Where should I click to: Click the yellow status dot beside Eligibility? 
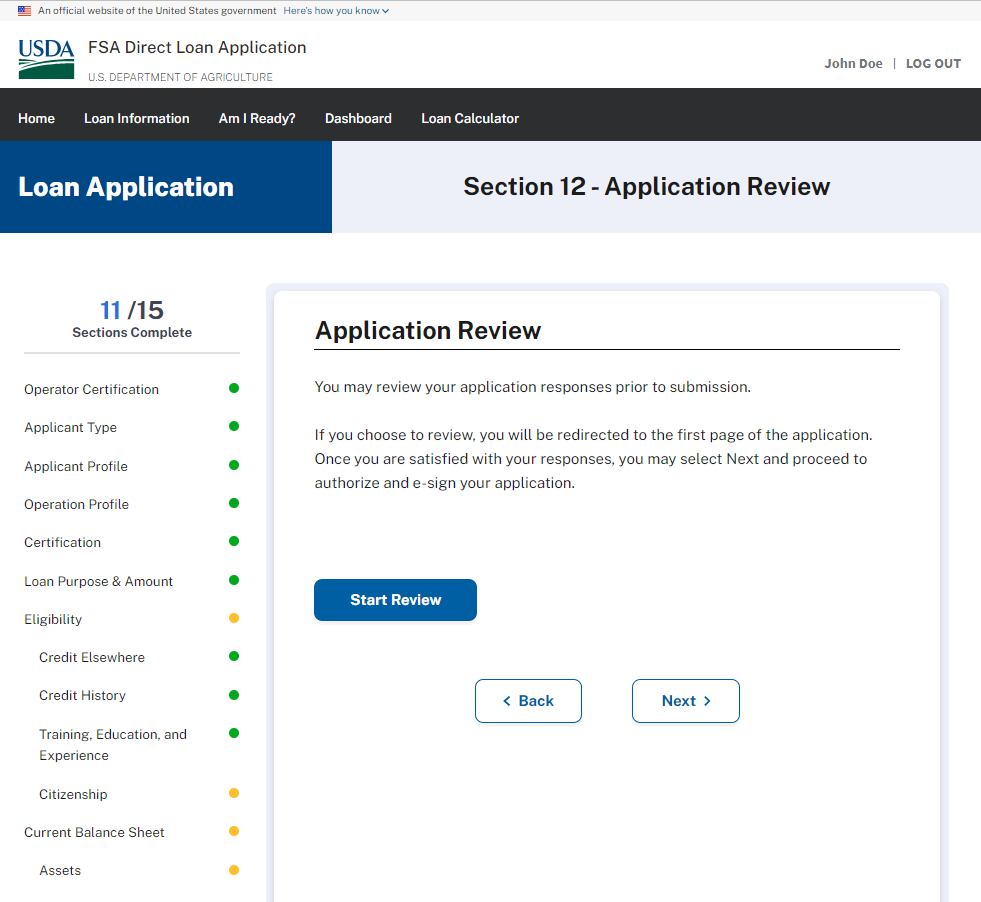[234, 618]
